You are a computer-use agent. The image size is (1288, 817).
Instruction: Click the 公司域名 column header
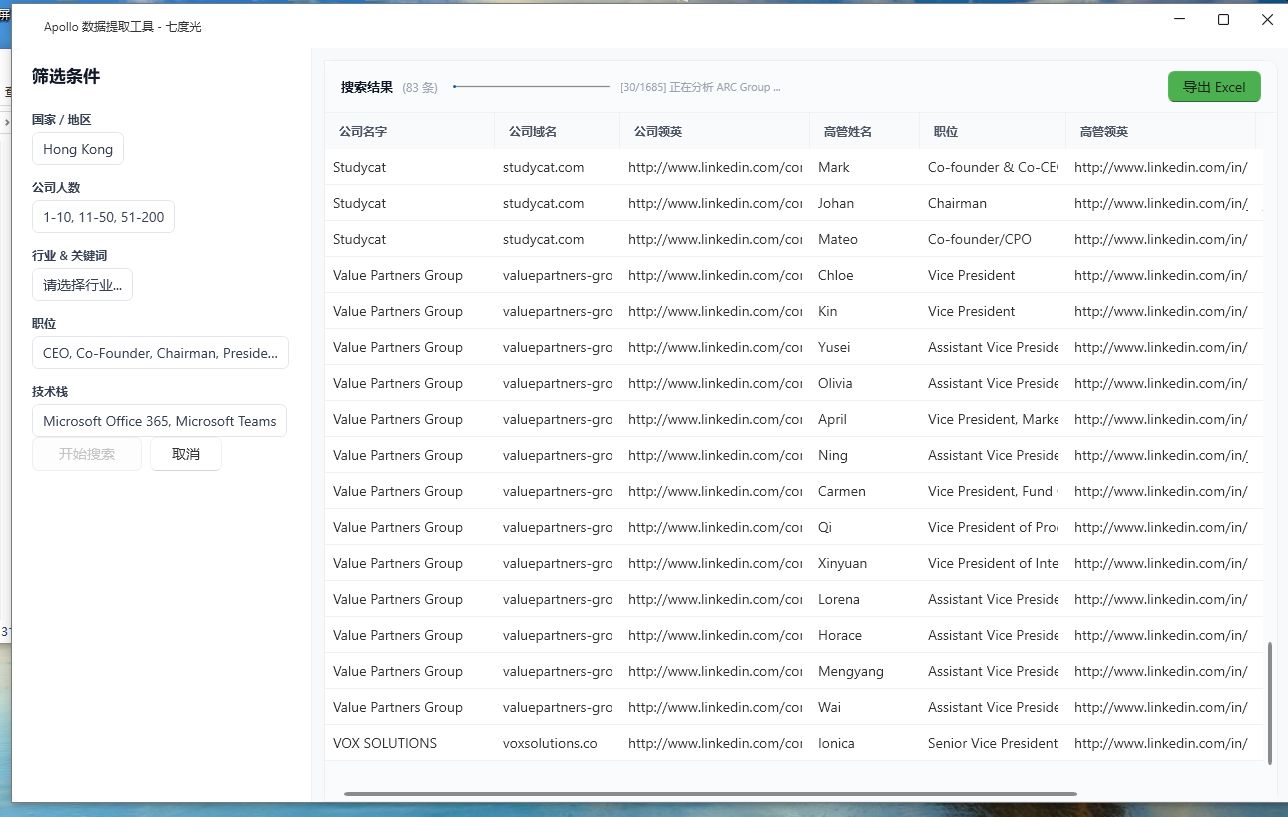[557, 132]
